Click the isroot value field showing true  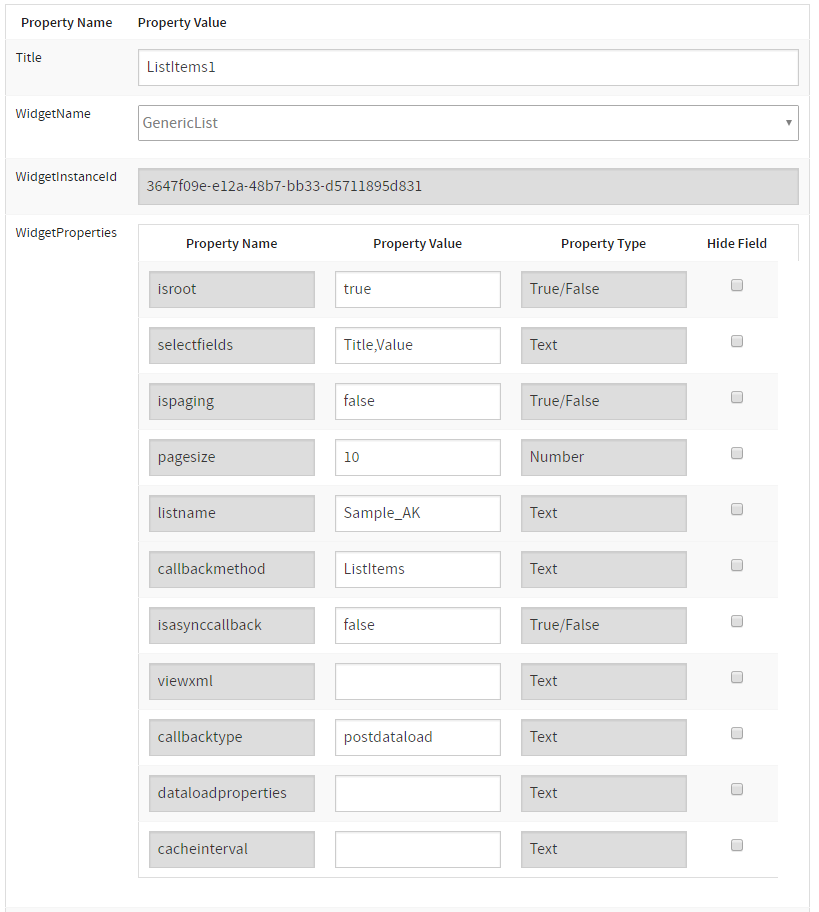[417, 289]
